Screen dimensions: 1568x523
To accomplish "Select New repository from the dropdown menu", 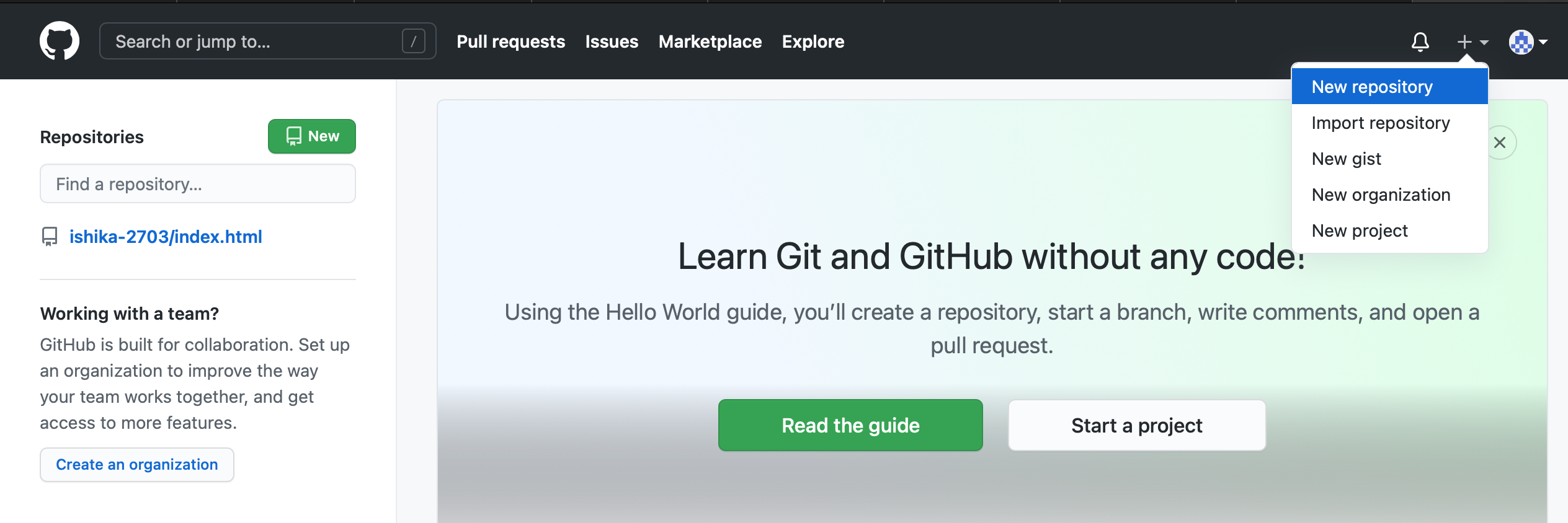I will [1389, 87].
